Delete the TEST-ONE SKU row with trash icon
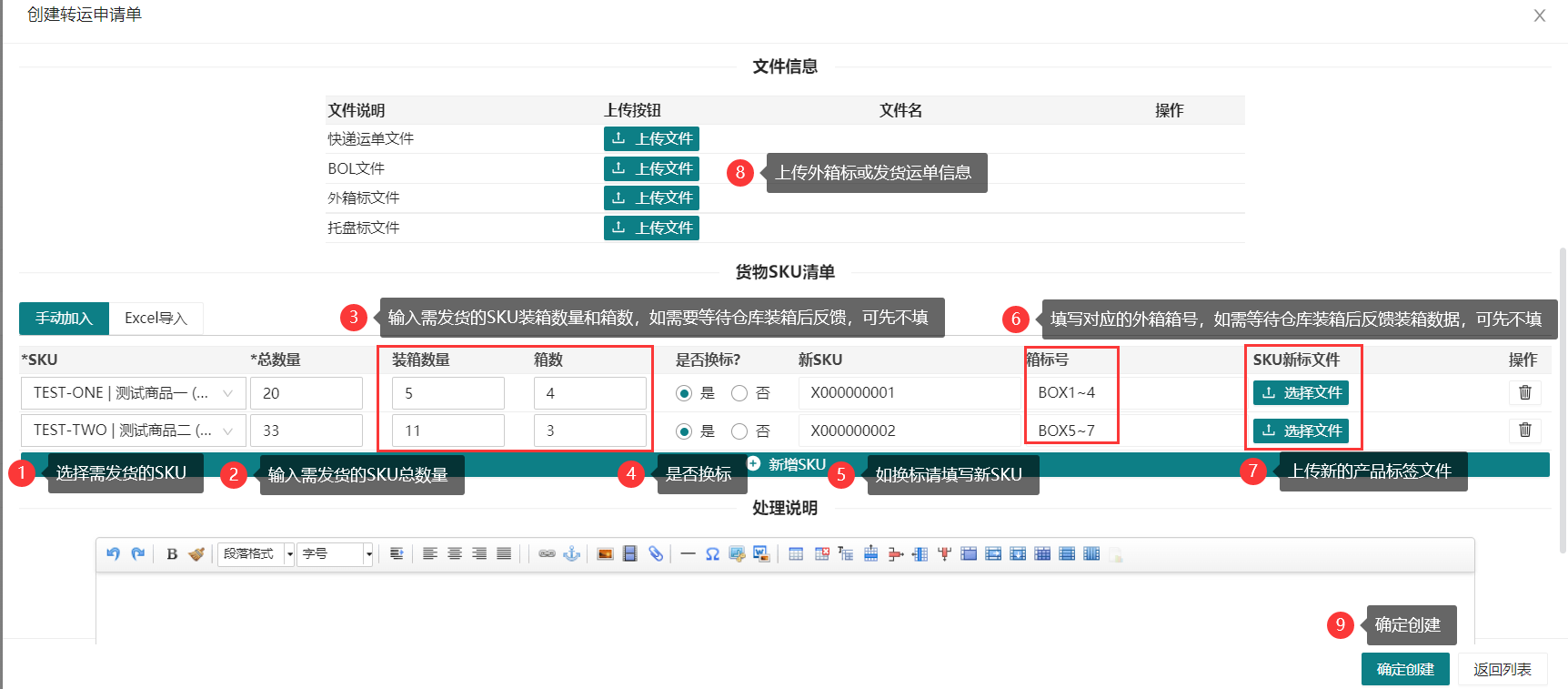The height and width of the screenshot is (689, 1568). (x=1525, y=392)
